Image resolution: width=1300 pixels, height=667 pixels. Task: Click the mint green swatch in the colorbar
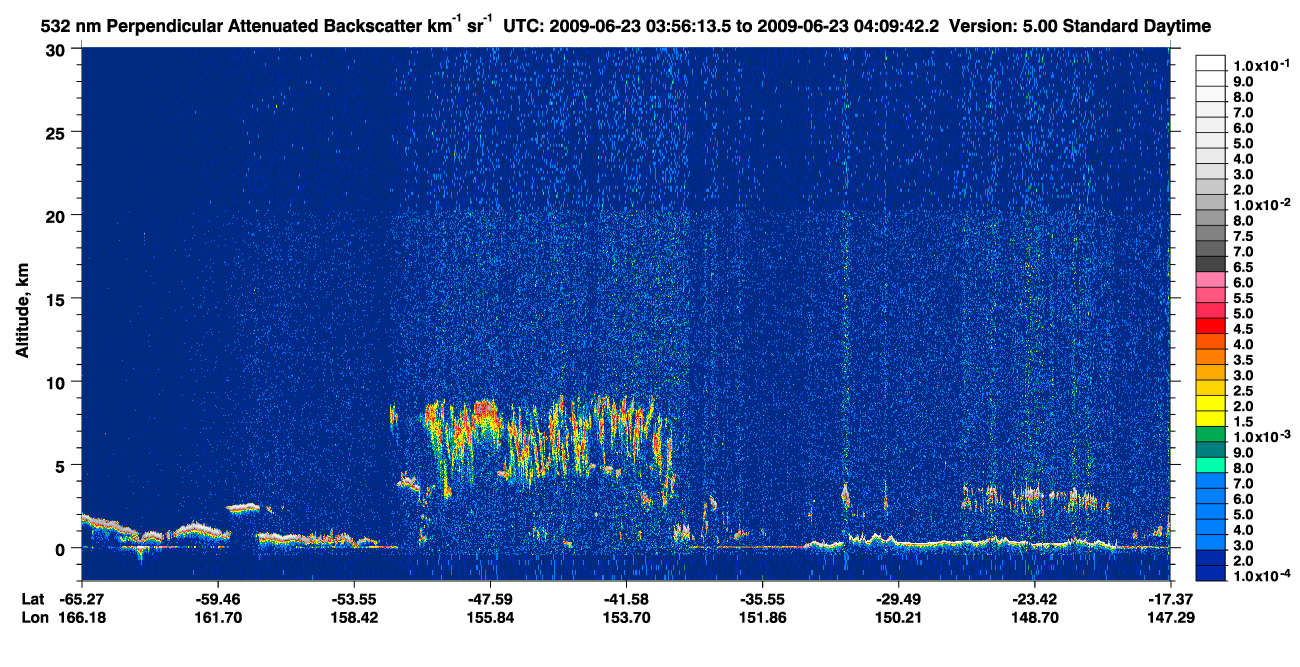[x=1211, y=467]
